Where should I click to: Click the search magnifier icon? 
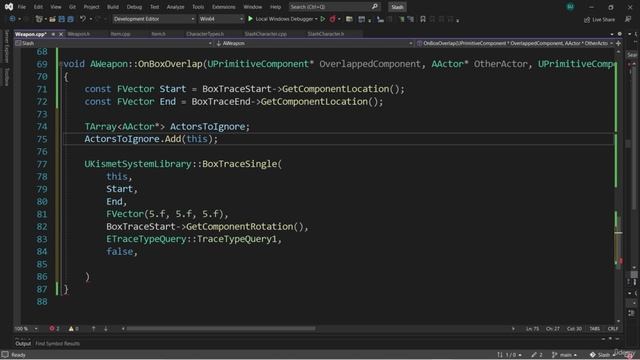tap(375, 7)
